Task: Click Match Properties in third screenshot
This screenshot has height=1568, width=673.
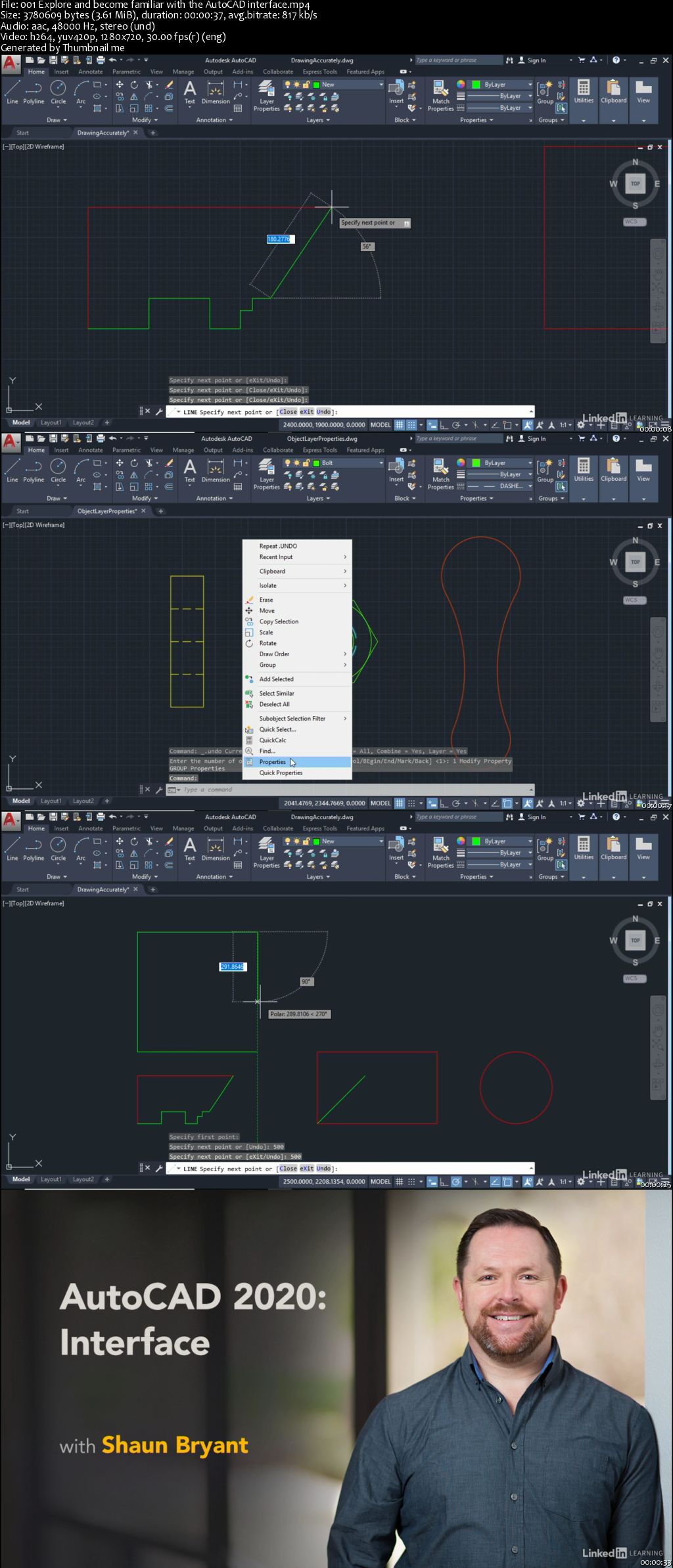Action: (x=440, y=853)
